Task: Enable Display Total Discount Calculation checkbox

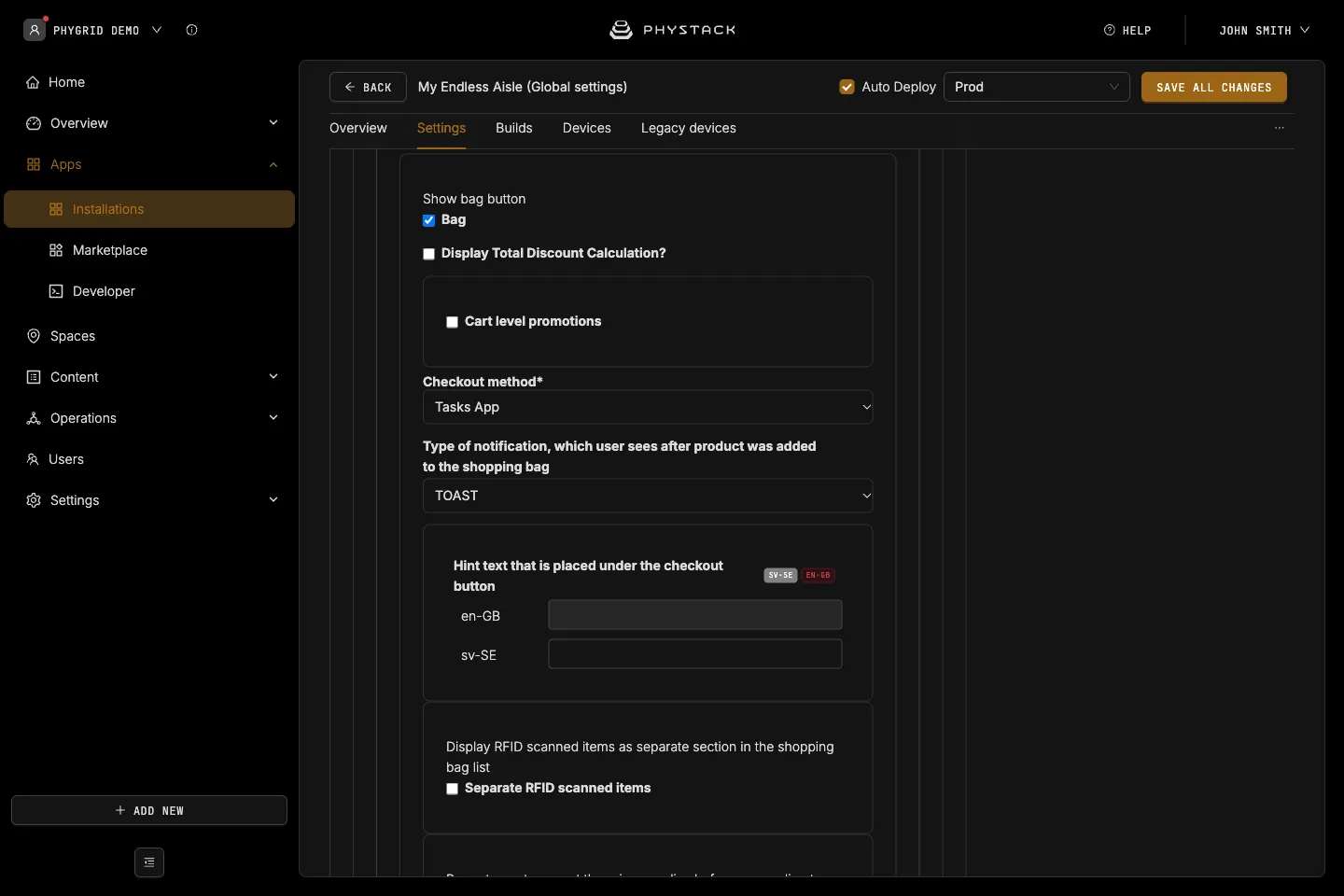Action: tap(429, 254)
